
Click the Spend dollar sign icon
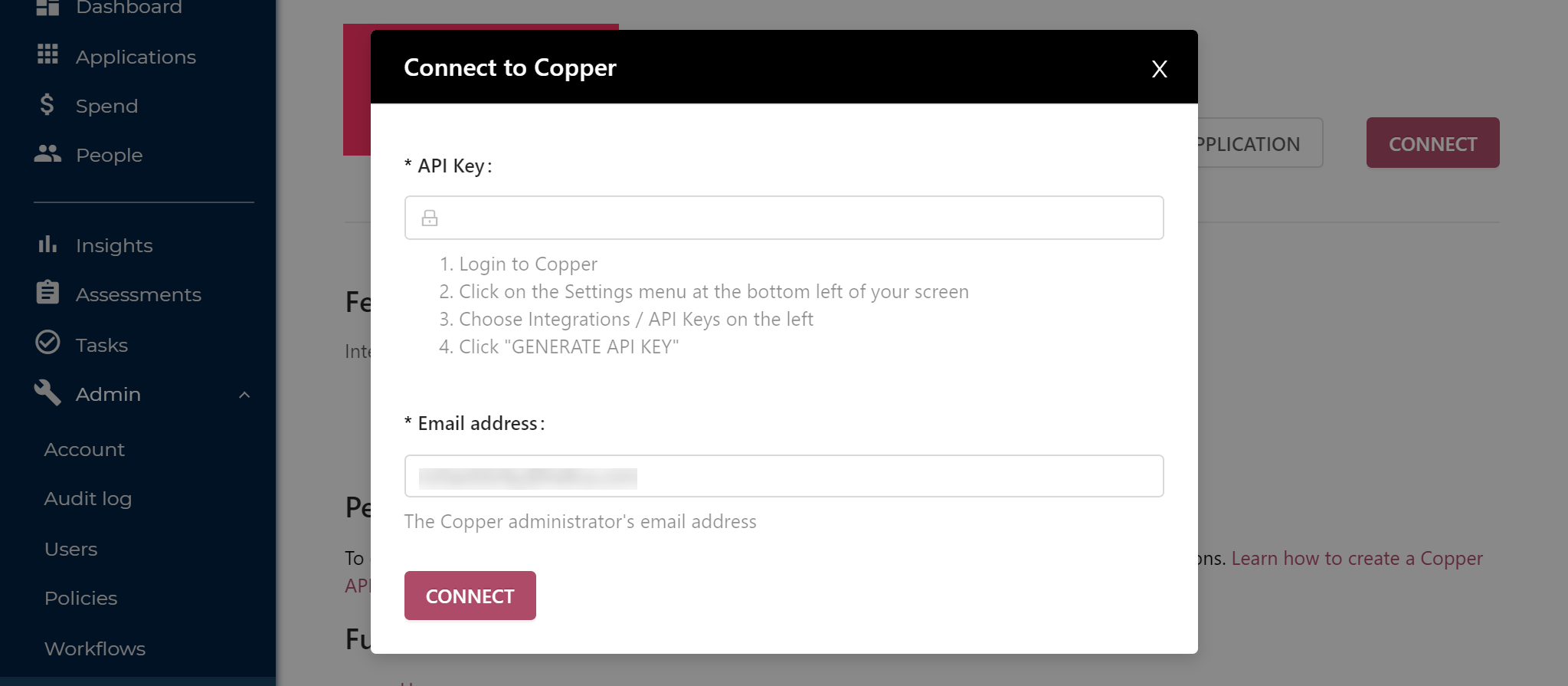point(47,104)
